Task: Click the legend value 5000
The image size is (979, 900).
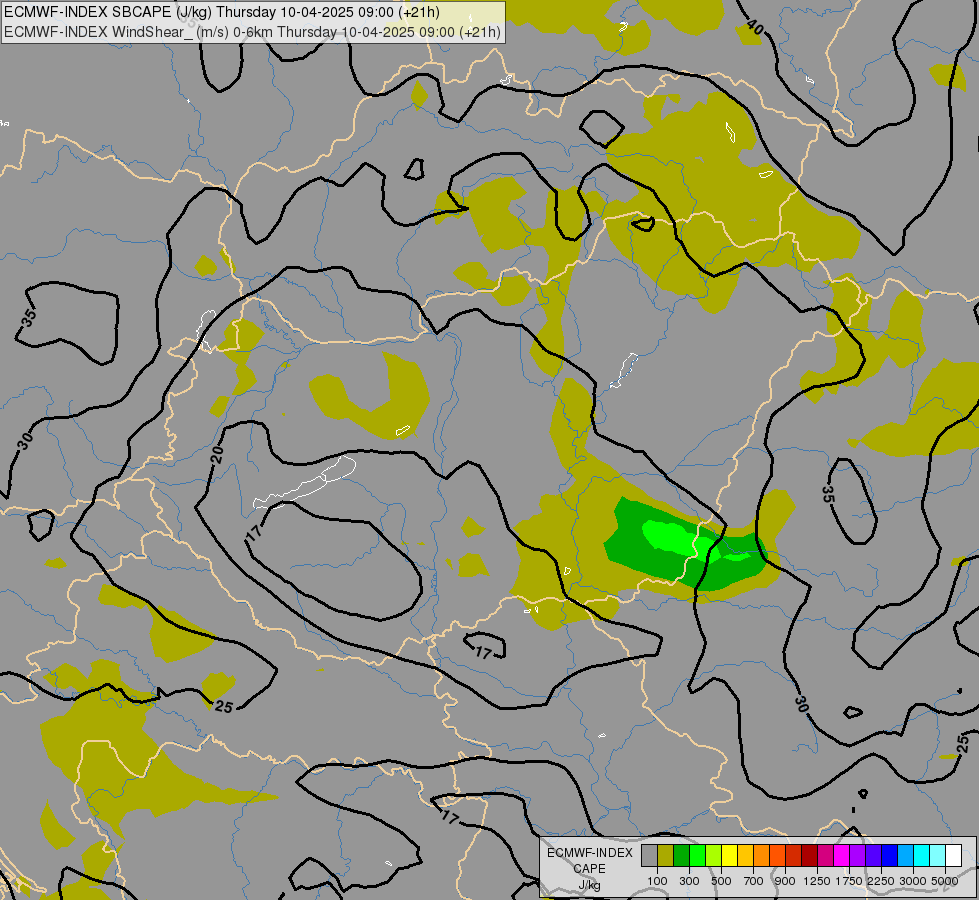Action: [945, 881]
